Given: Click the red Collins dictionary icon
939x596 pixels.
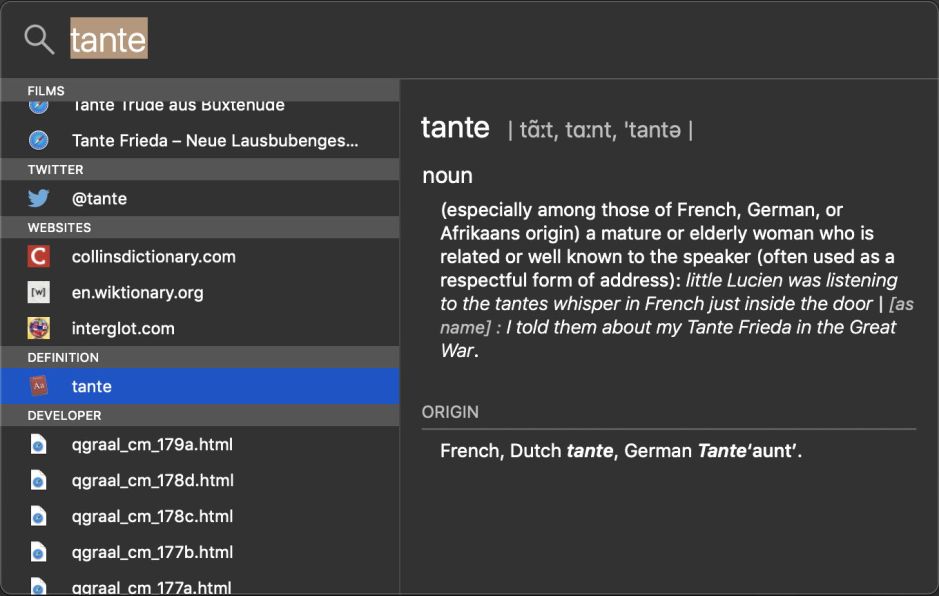Looking at the screenshot, I should click(39, 257).
